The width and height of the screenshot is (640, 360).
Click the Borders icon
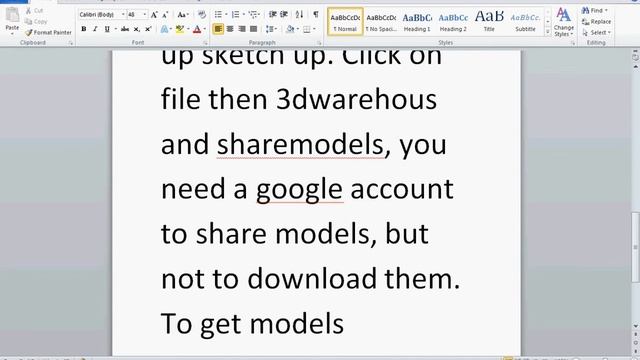coord(307,29)
